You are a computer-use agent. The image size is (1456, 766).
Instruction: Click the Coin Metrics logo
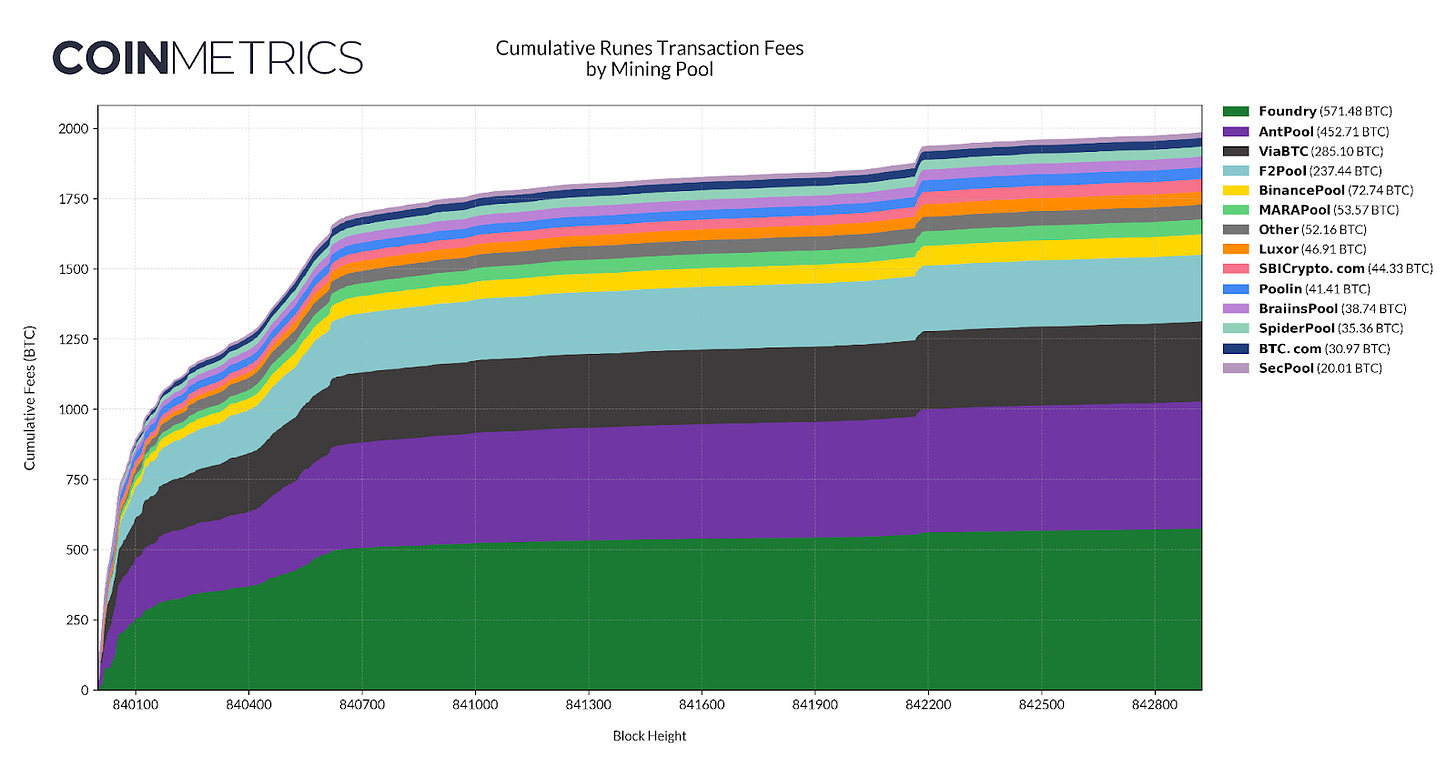[x=207, y=58]
